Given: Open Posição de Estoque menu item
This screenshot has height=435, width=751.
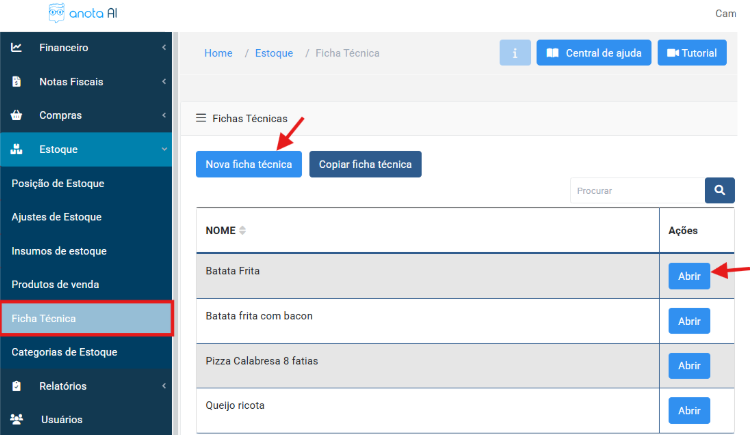Looking at the screenshot, I should (58, 183).
